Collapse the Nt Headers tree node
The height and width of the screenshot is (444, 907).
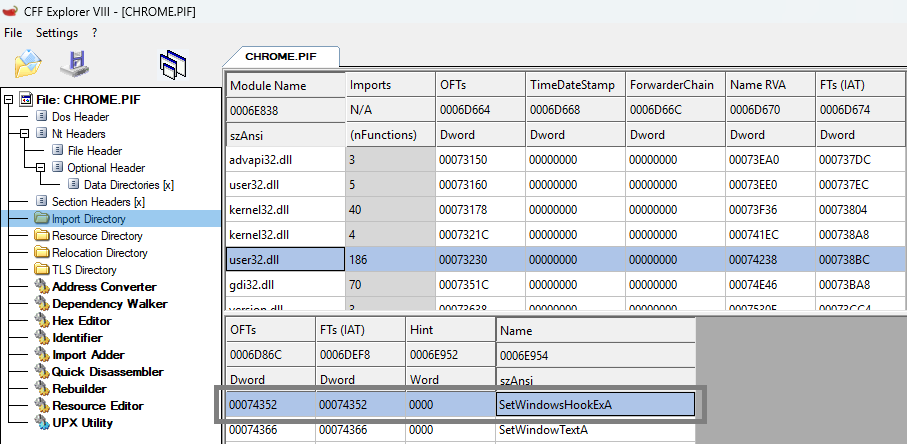(x=24, y=134)
